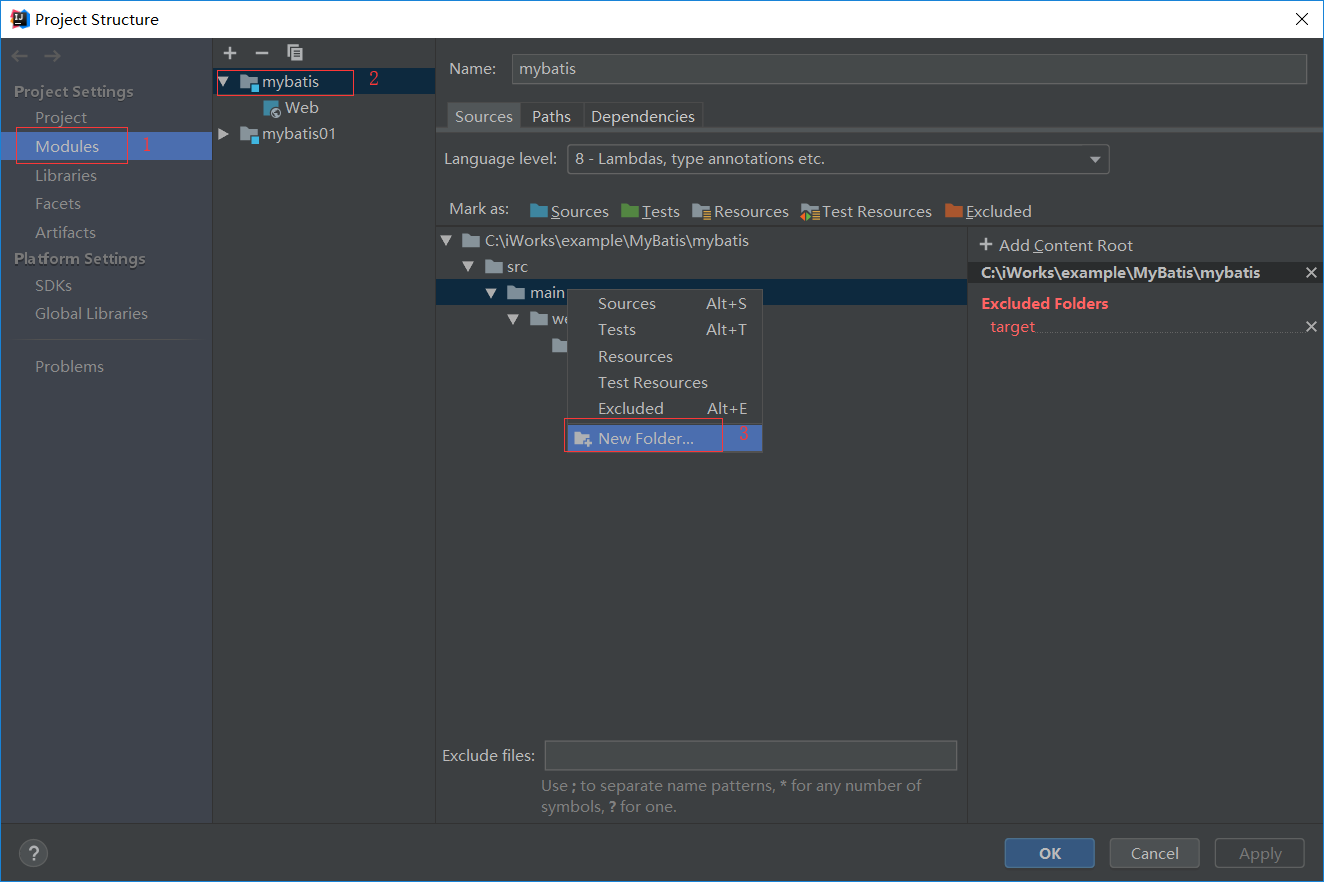Click Add Content Root
This screenshot has width=1324, height=882.
coord(1056,246)
